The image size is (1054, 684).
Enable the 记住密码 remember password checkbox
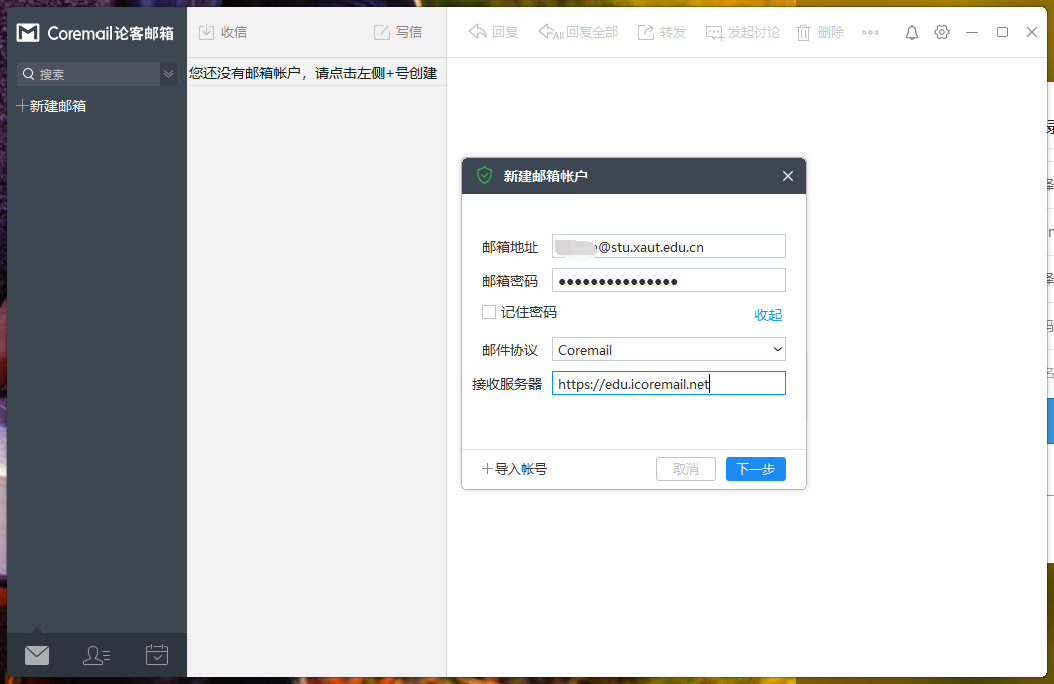pyautogui.click(x=488, y=311)
